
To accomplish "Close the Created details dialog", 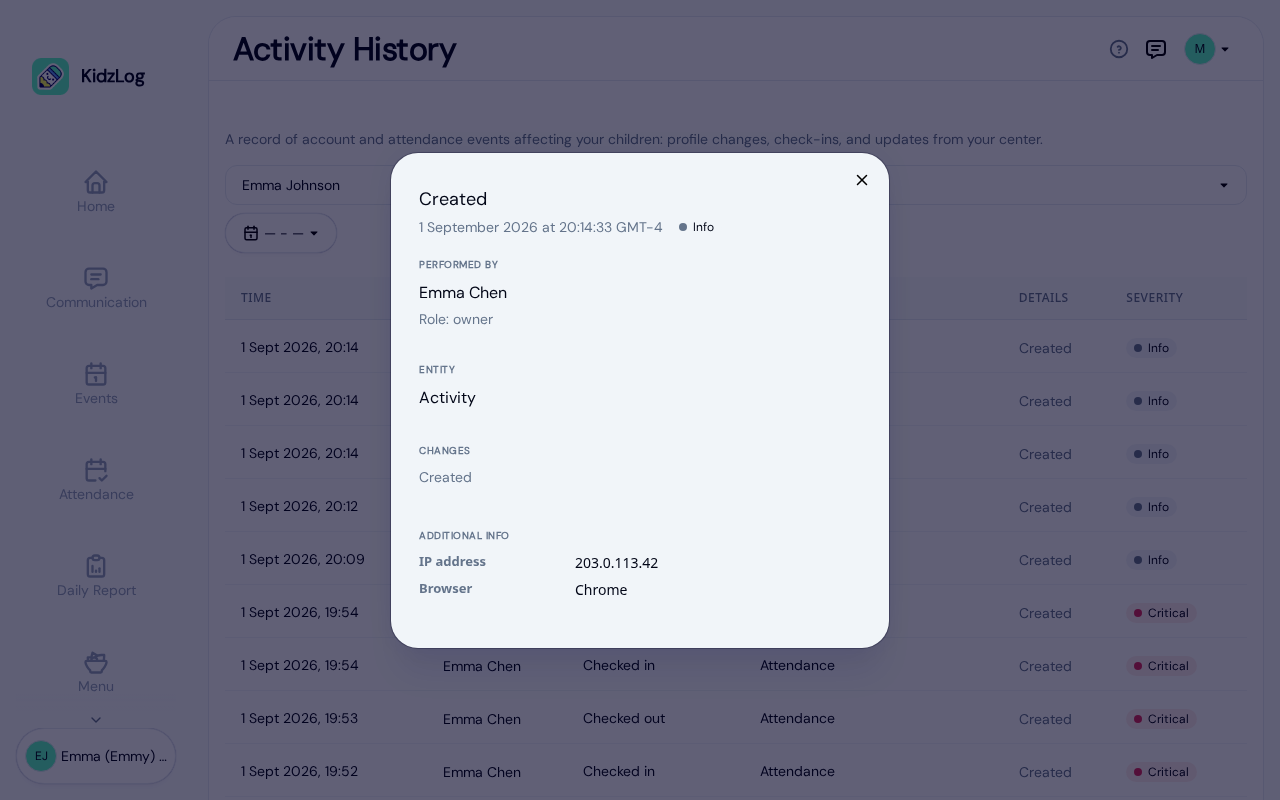I will click(x=862, y=180).
